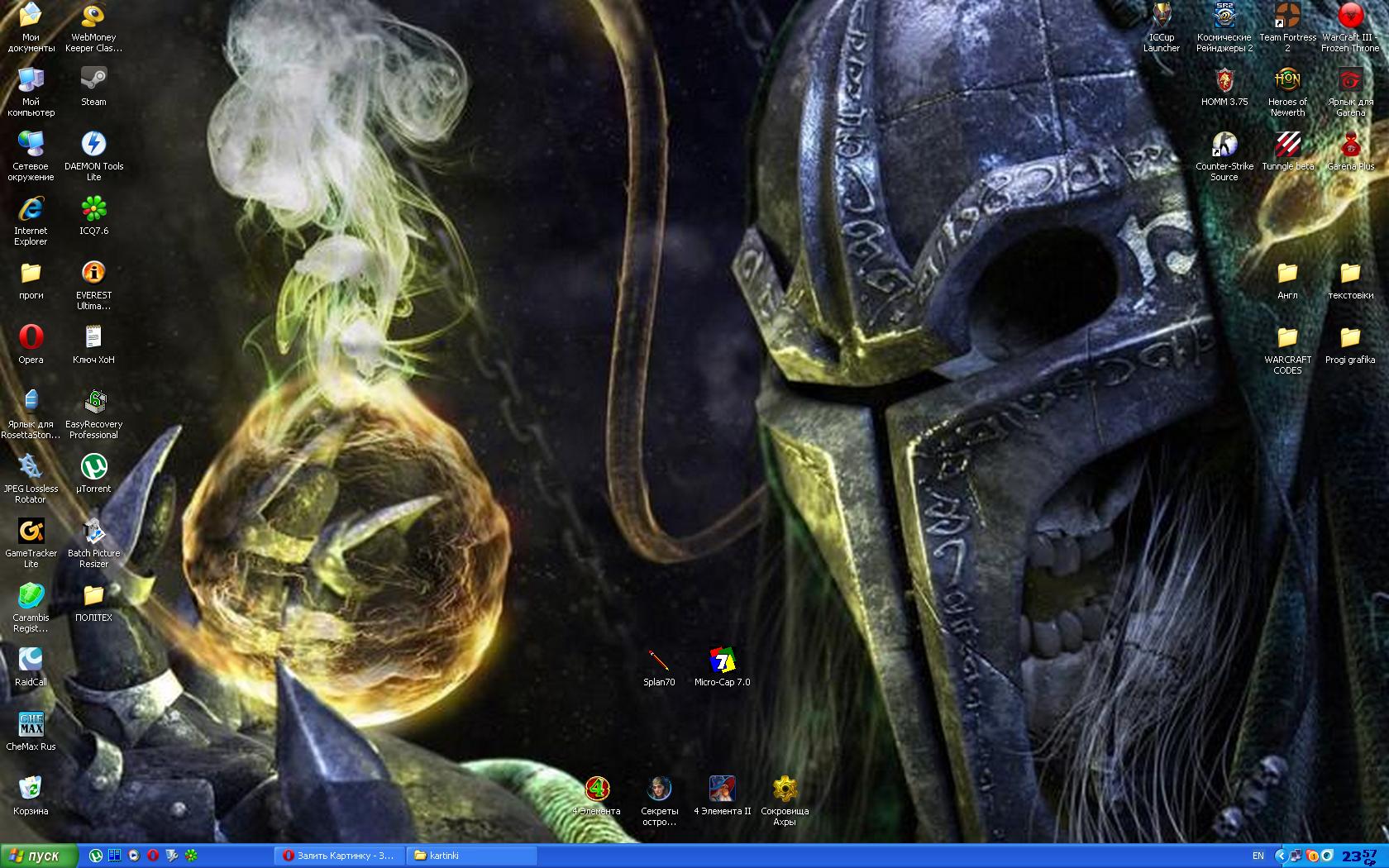This screenshot has height=868, width=1389.
Task: Select the Heroes of Newerth icon
Action: click(x=1287, y=91)
